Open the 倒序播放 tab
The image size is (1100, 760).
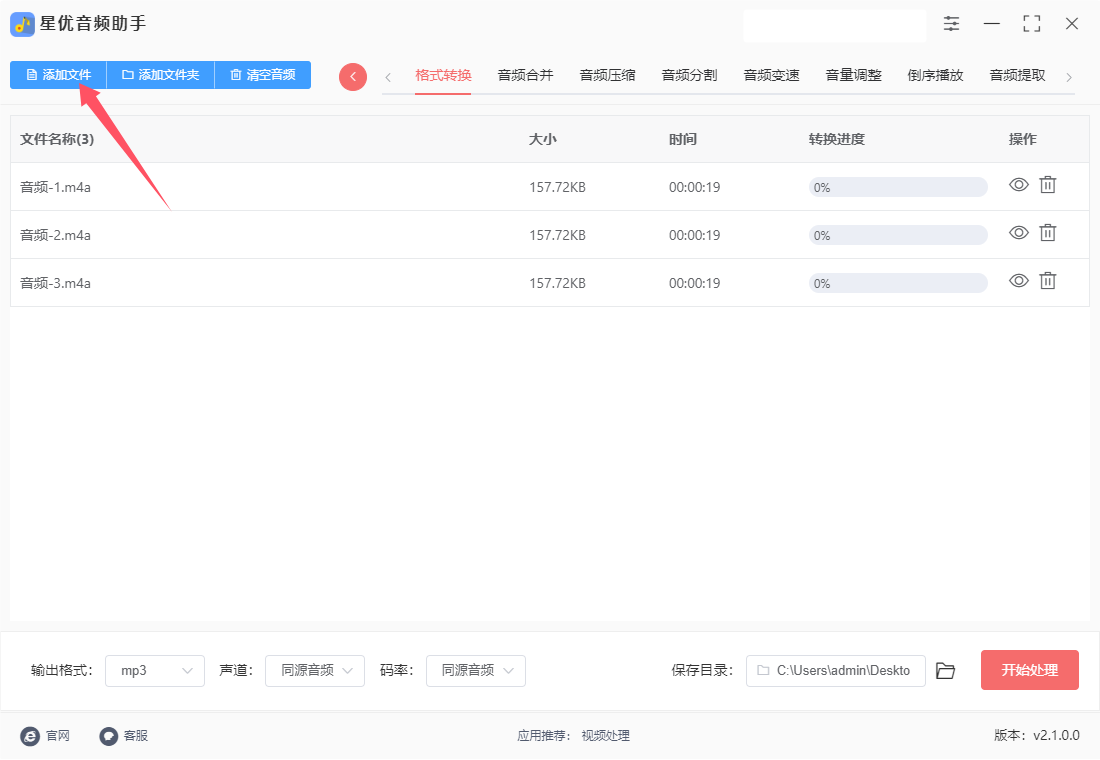click(x=935, y=75)
